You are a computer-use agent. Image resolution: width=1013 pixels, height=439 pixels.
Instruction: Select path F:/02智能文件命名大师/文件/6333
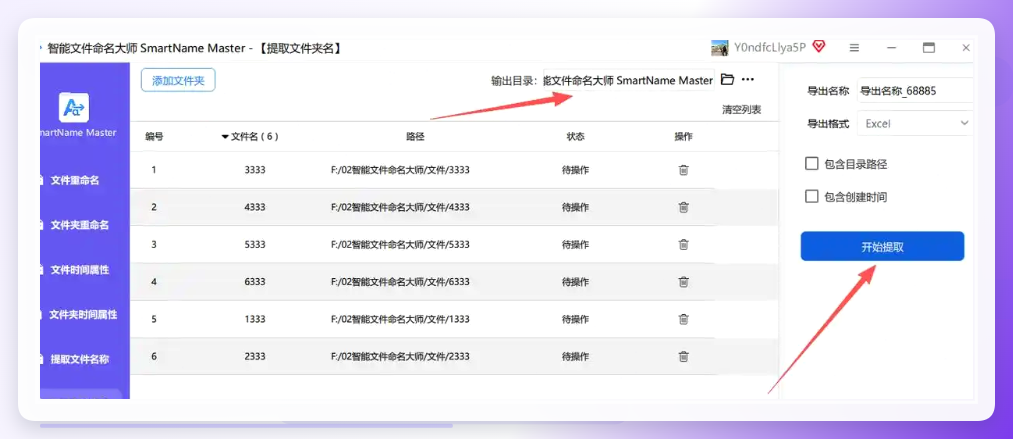pyautogui.click(x=400, y=282)
